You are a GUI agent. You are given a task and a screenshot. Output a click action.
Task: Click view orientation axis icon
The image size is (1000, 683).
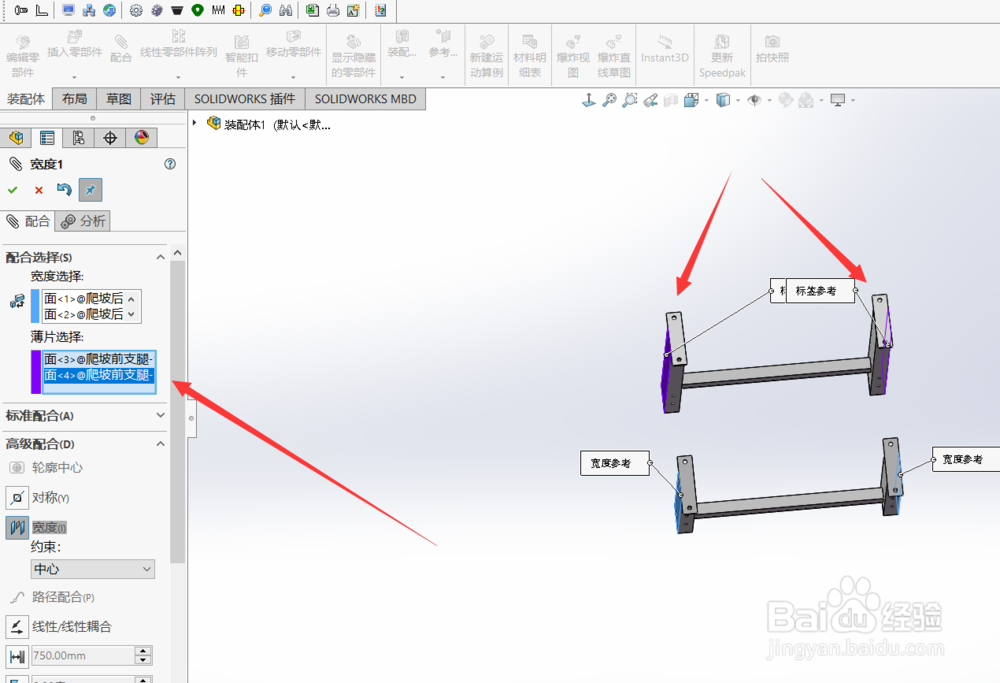[589, 100]
